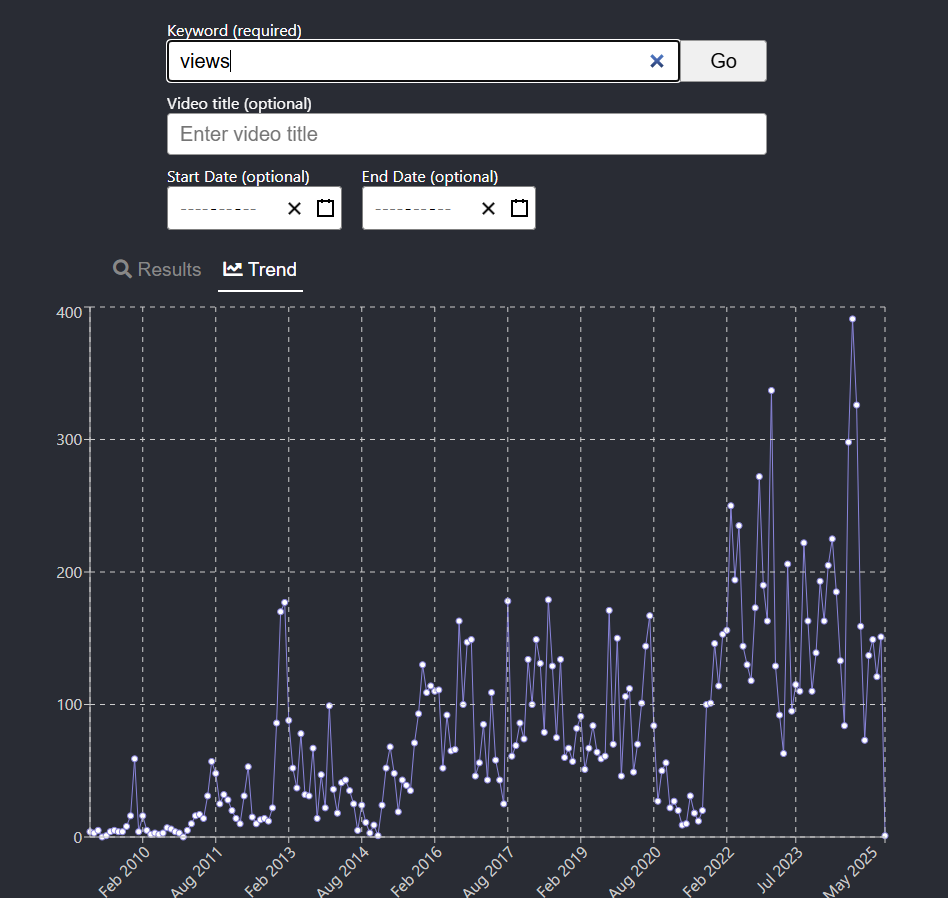Image resolution: width=948 pixels, height=898 pixels.
Task: Click the Keyword (required) label
Action: [235, 30]
